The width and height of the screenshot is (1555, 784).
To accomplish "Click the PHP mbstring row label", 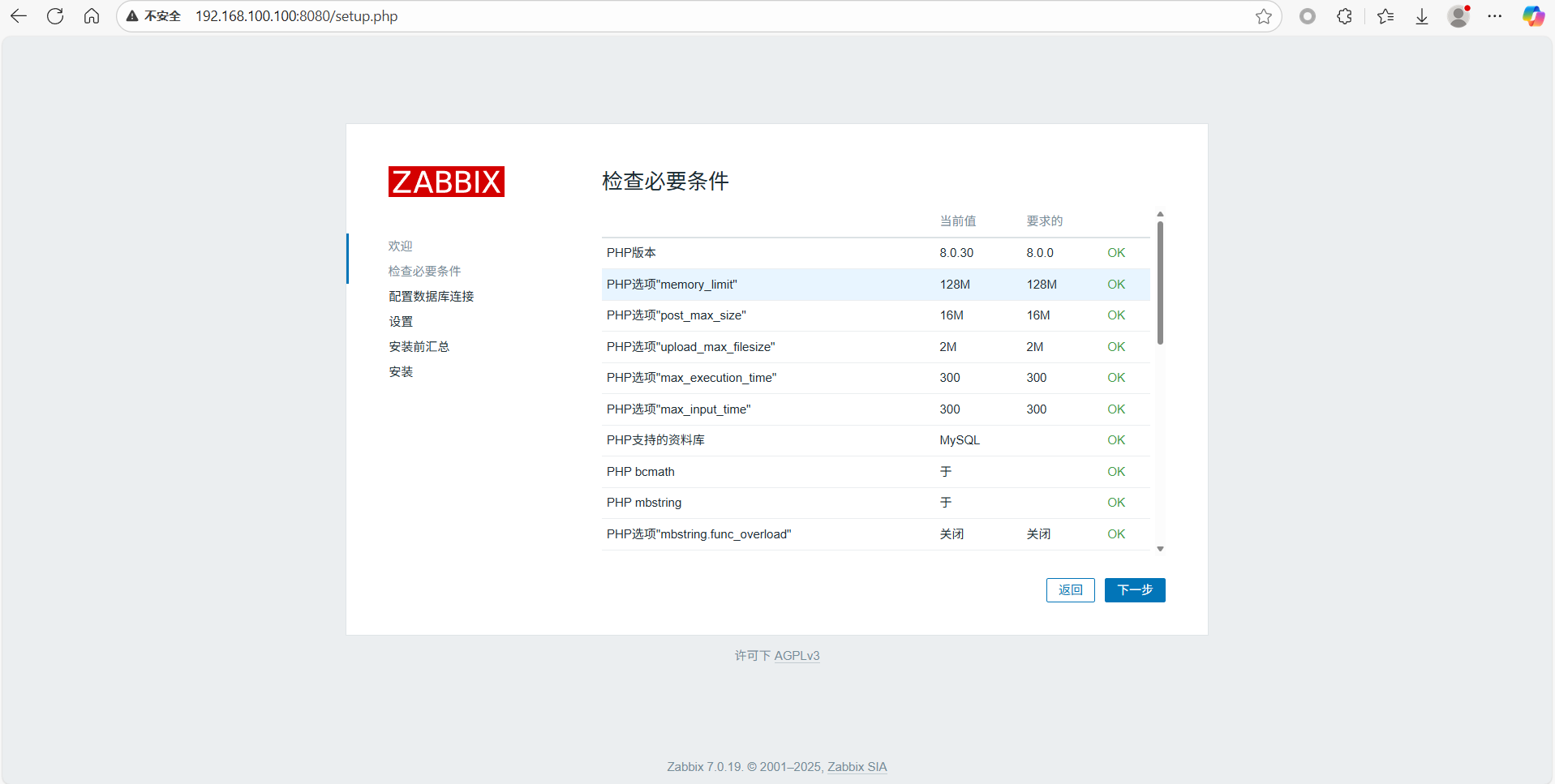I will 644,503.
